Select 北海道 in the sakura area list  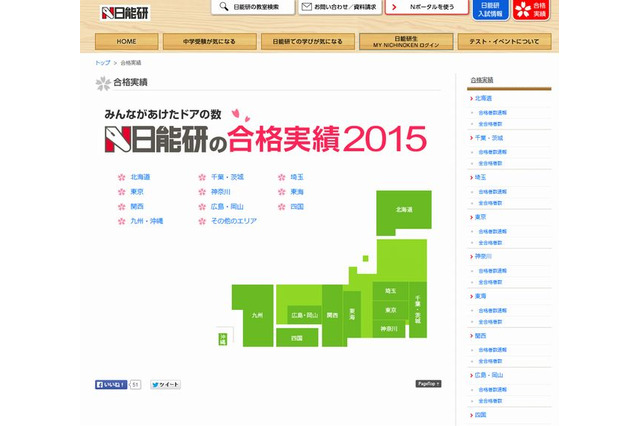pos(140,177)
